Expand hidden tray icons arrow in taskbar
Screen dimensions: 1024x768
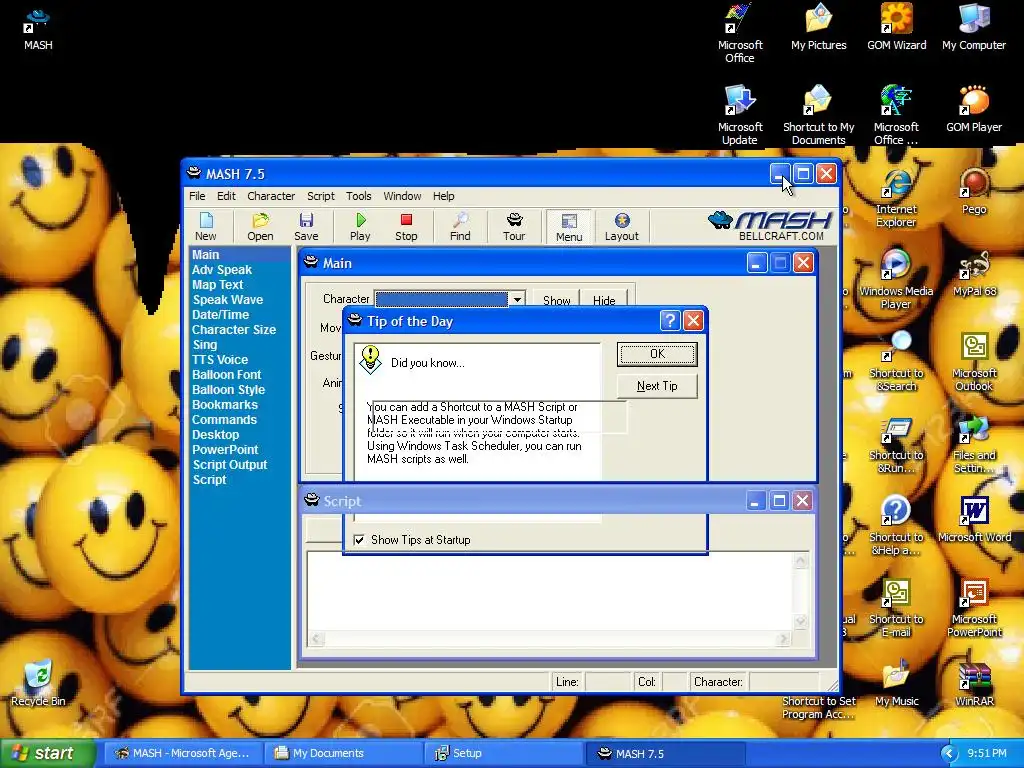pyautogui.click(x=949, y=754)
